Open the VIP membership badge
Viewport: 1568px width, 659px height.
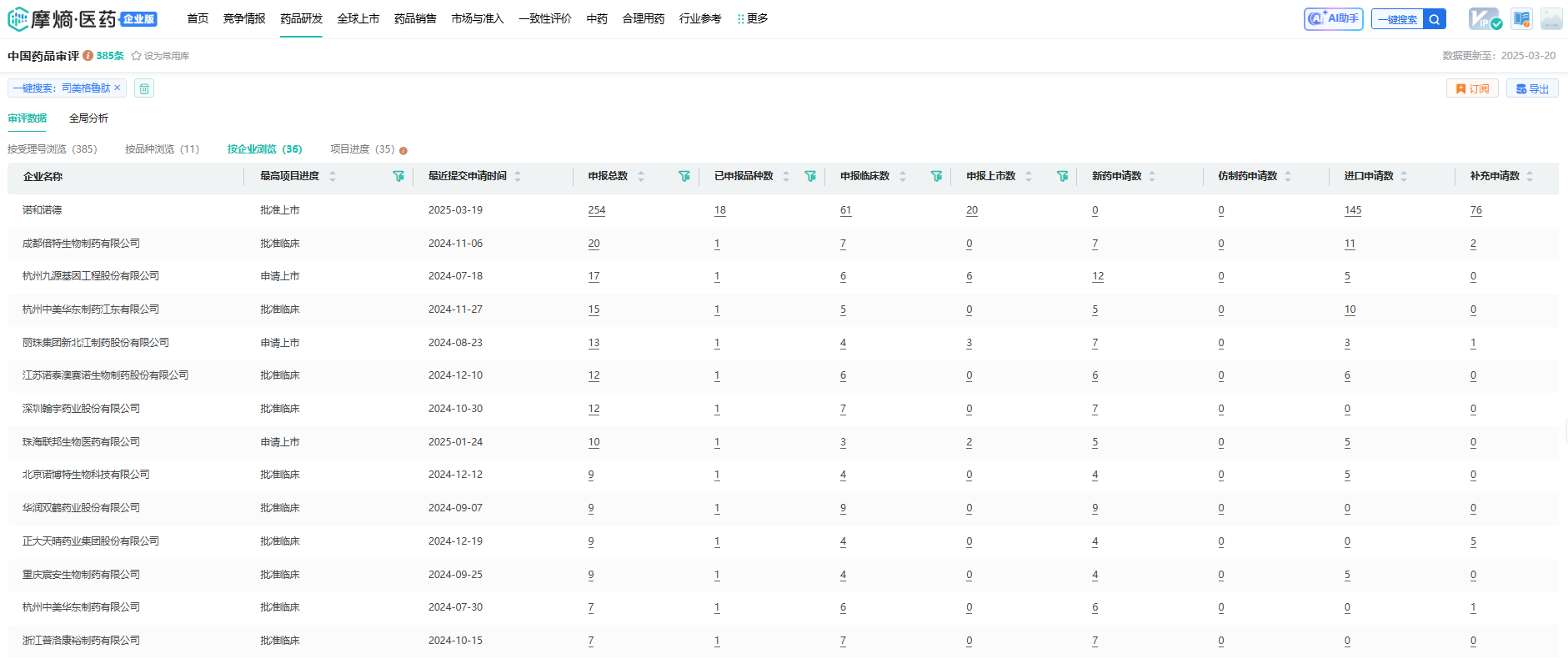coord(1485,18)
